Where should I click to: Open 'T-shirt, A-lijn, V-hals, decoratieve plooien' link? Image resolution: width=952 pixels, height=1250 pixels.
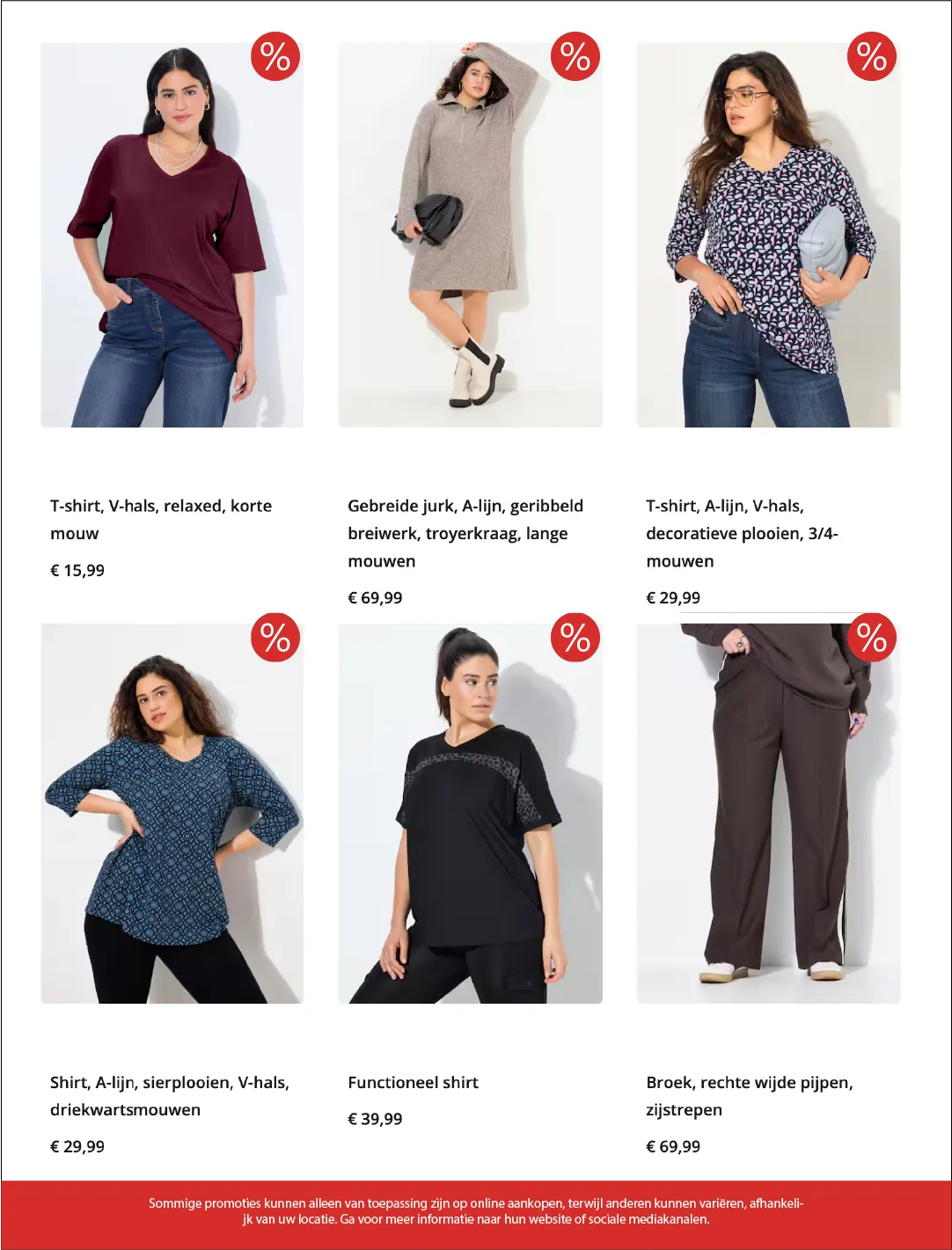coord(742,533)
